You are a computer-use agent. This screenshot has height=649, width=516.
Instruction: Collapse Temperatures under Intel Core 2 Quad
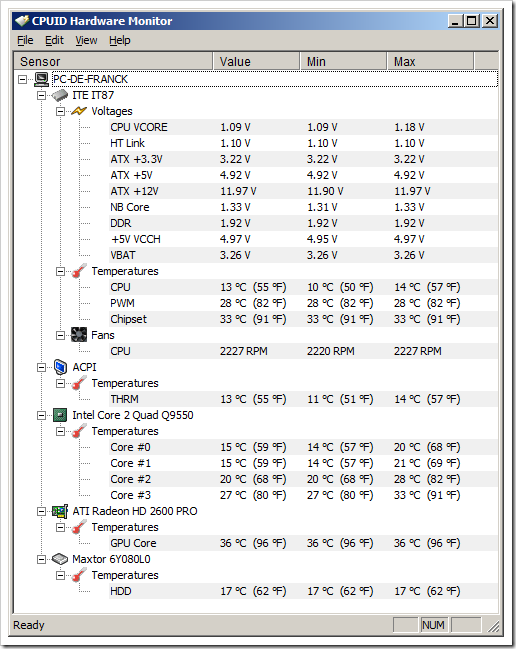pos(60,431)
